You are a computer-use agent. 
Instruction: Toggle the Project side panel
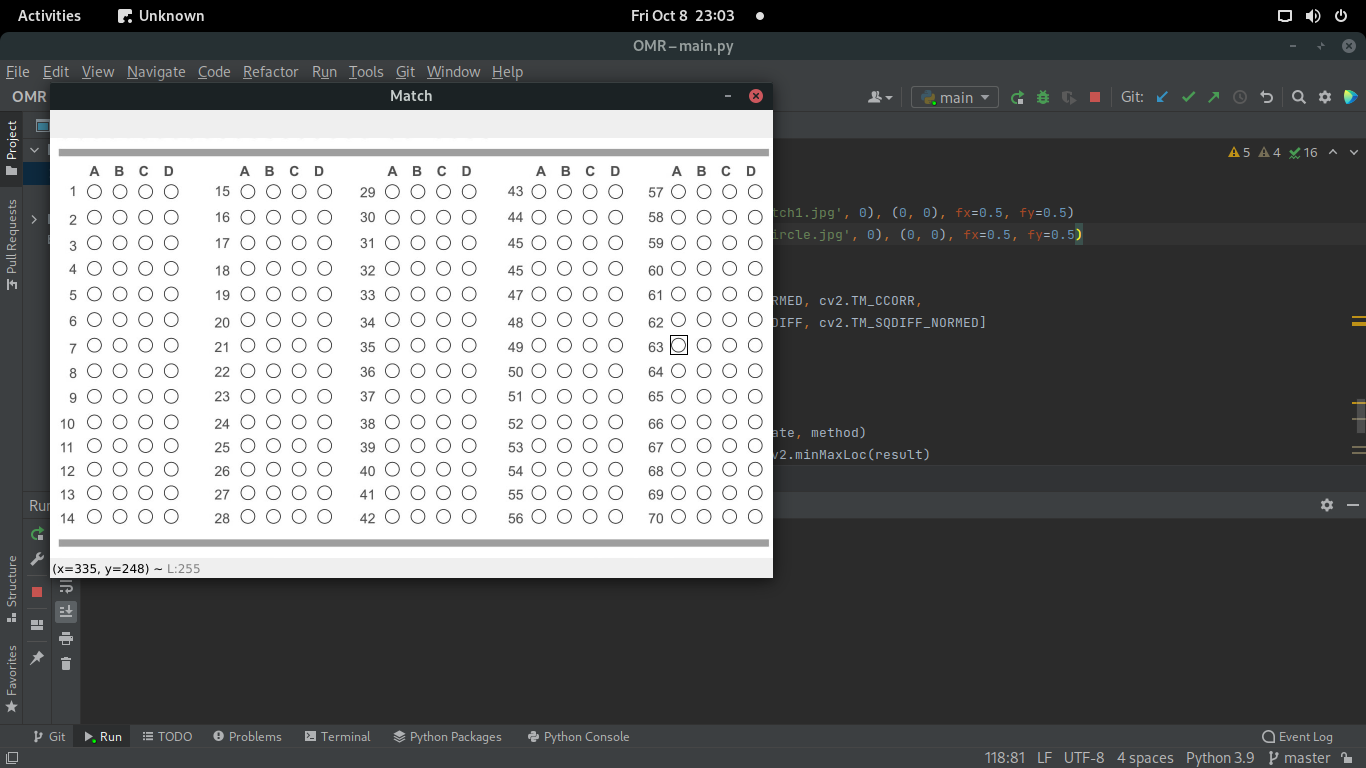tap(12, 148)
